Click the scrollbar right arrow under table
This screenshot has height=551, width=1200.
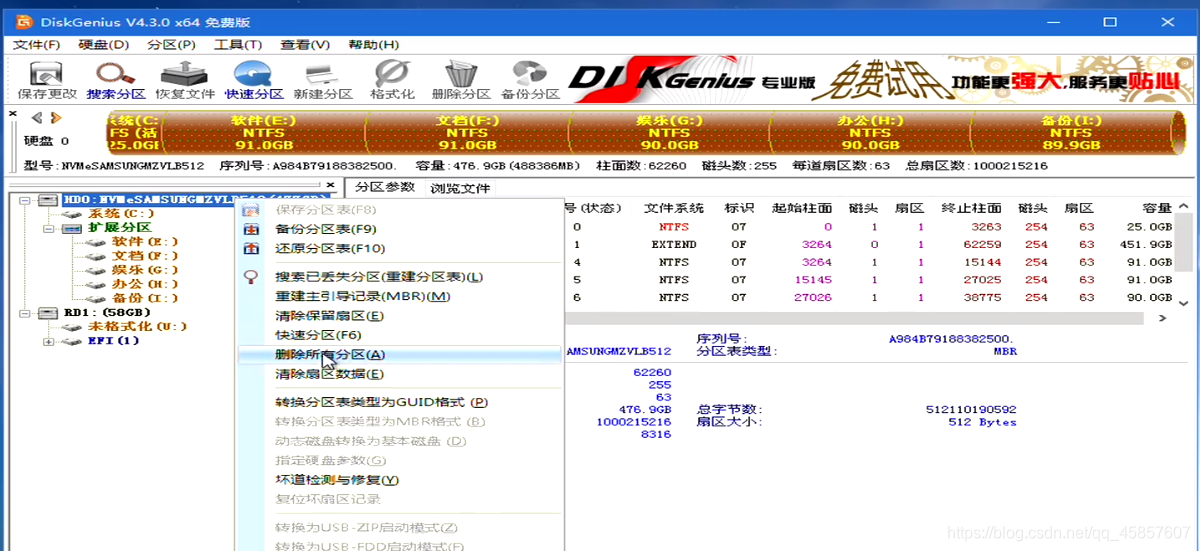[x=1162, y=318]
